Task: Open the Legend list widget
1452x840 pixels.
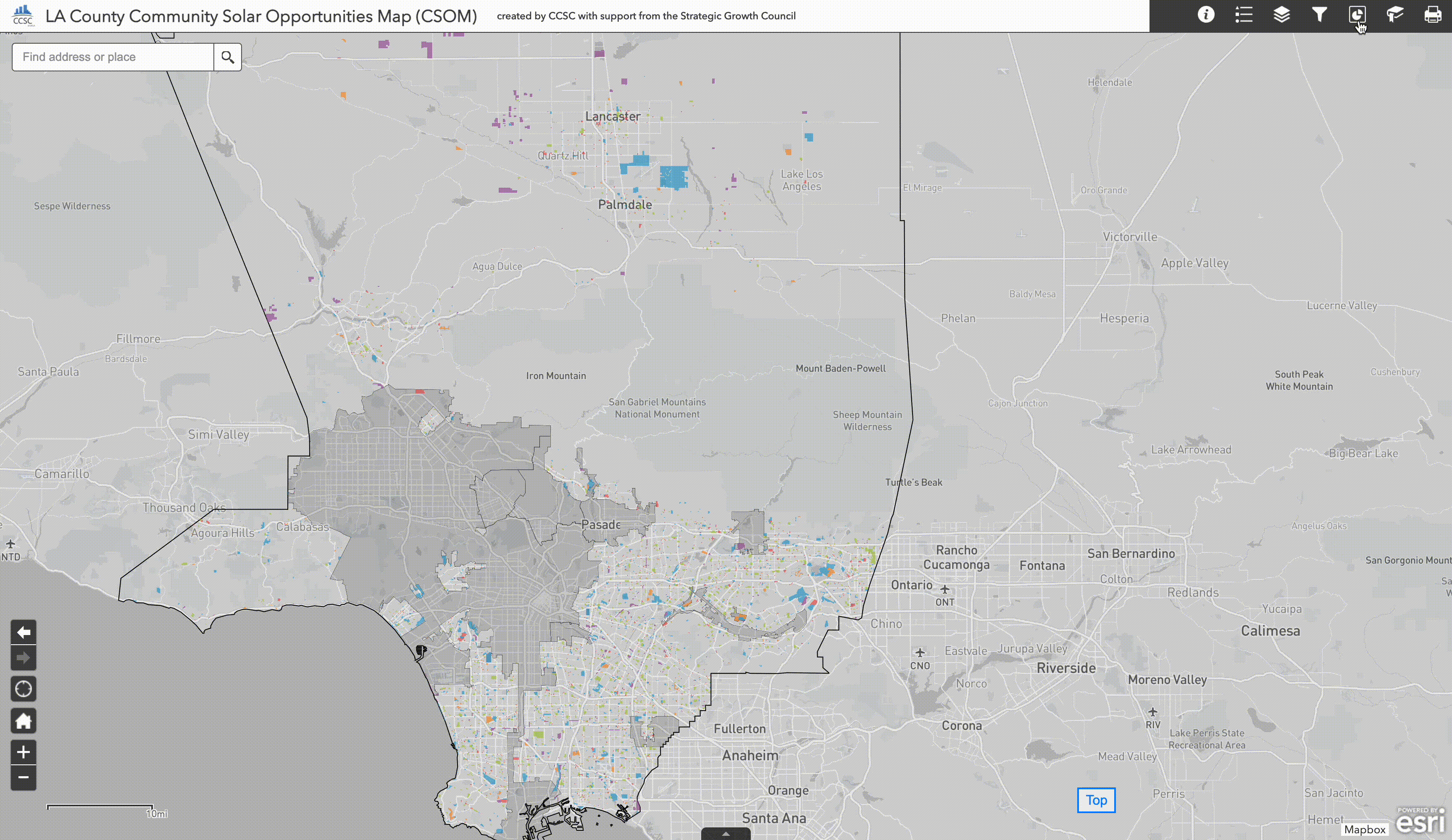Action: point(1244,15)
